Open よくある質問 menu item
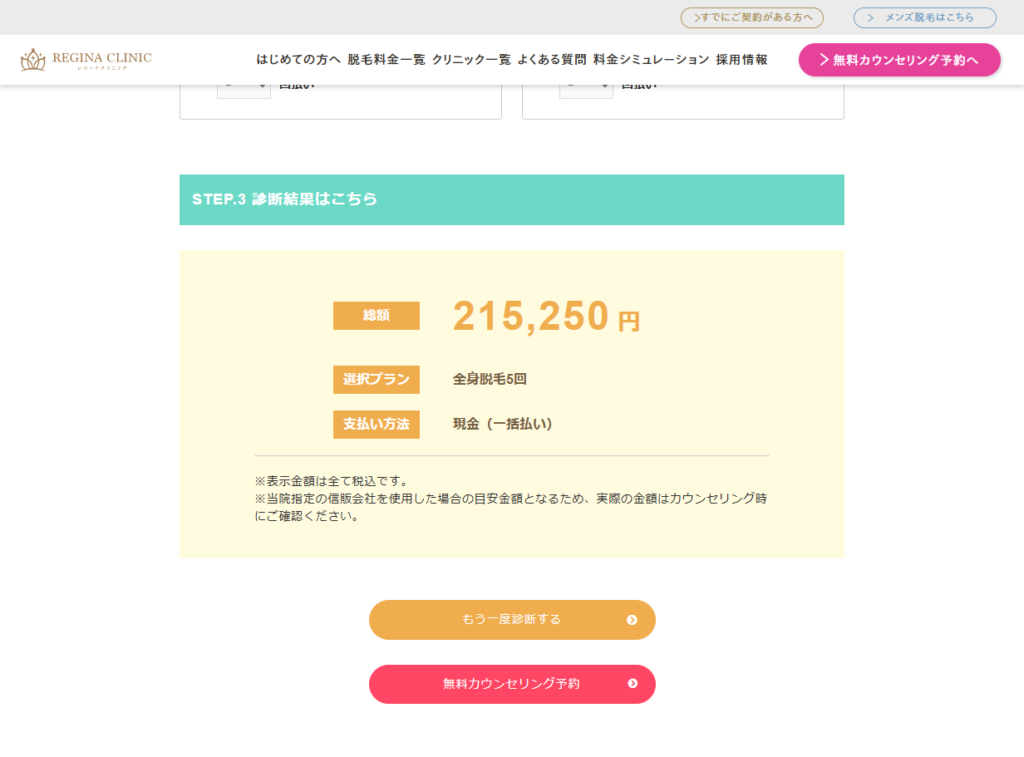 point(552,59)
